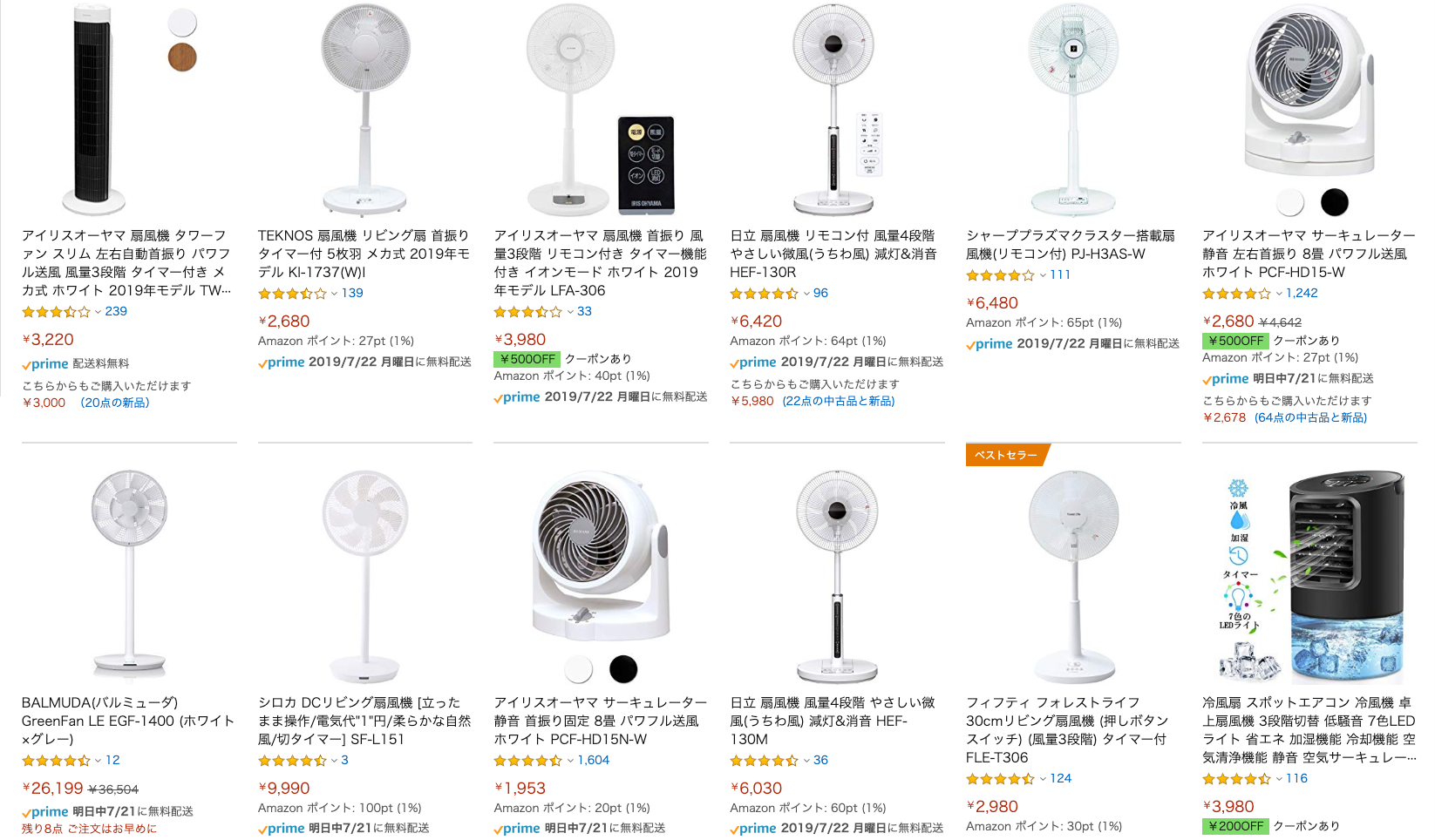Open the 22点の中古品と新品 offers link
Image resolution: width=1435 pixels, height=840 pixels.
pos(839,401)
